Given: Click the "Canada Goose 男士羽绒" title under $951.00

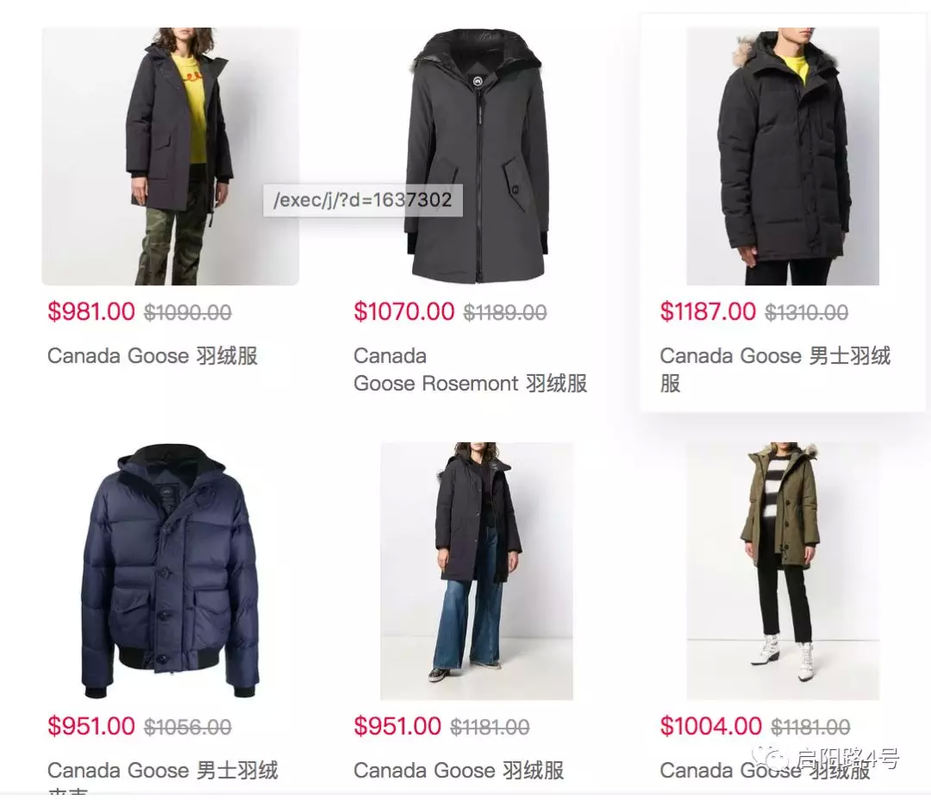Looking at the screenshot, I should tap(163, 771).
